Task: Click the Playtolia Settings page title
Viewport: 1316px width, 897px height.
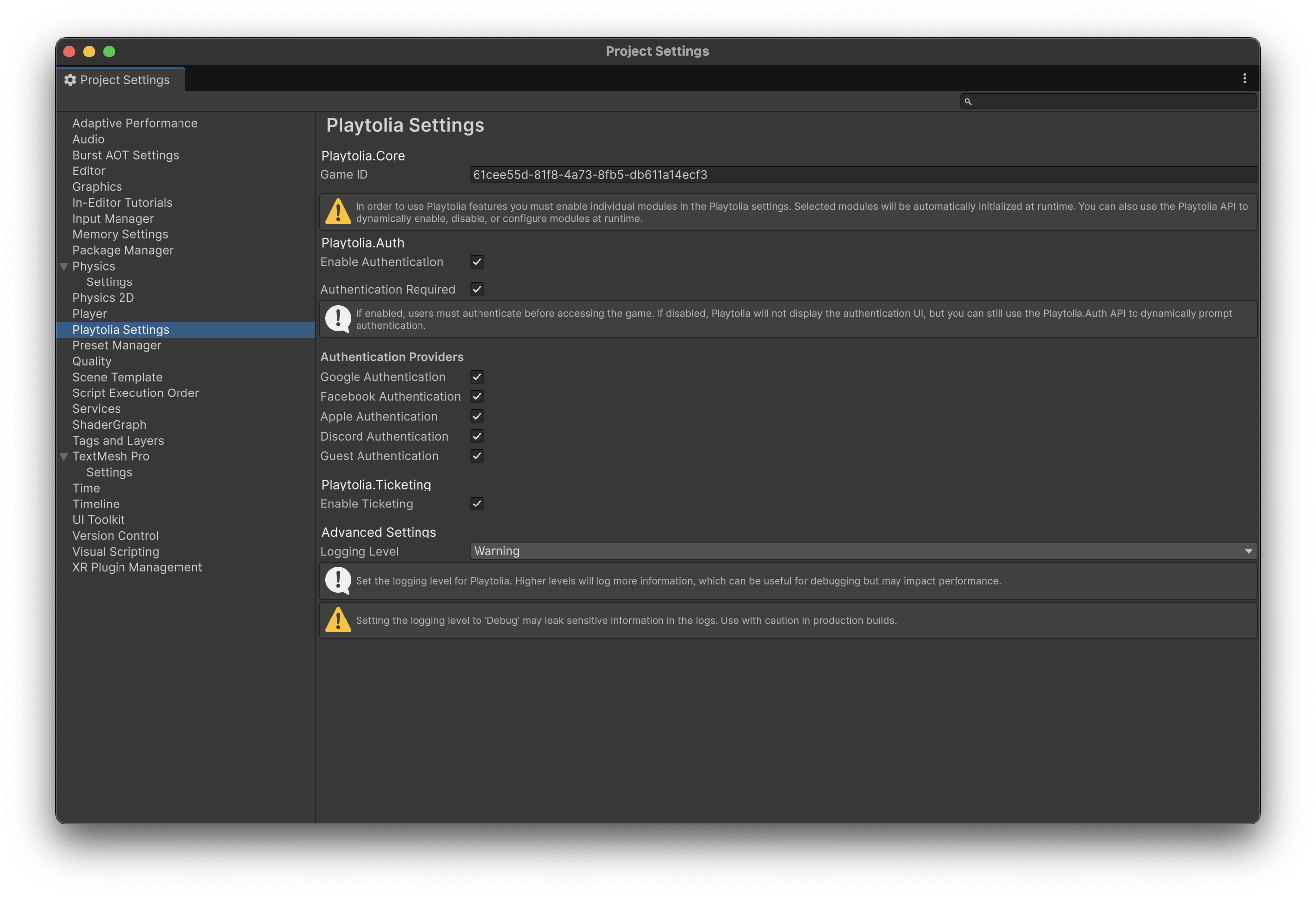Action: pos(406,125)
